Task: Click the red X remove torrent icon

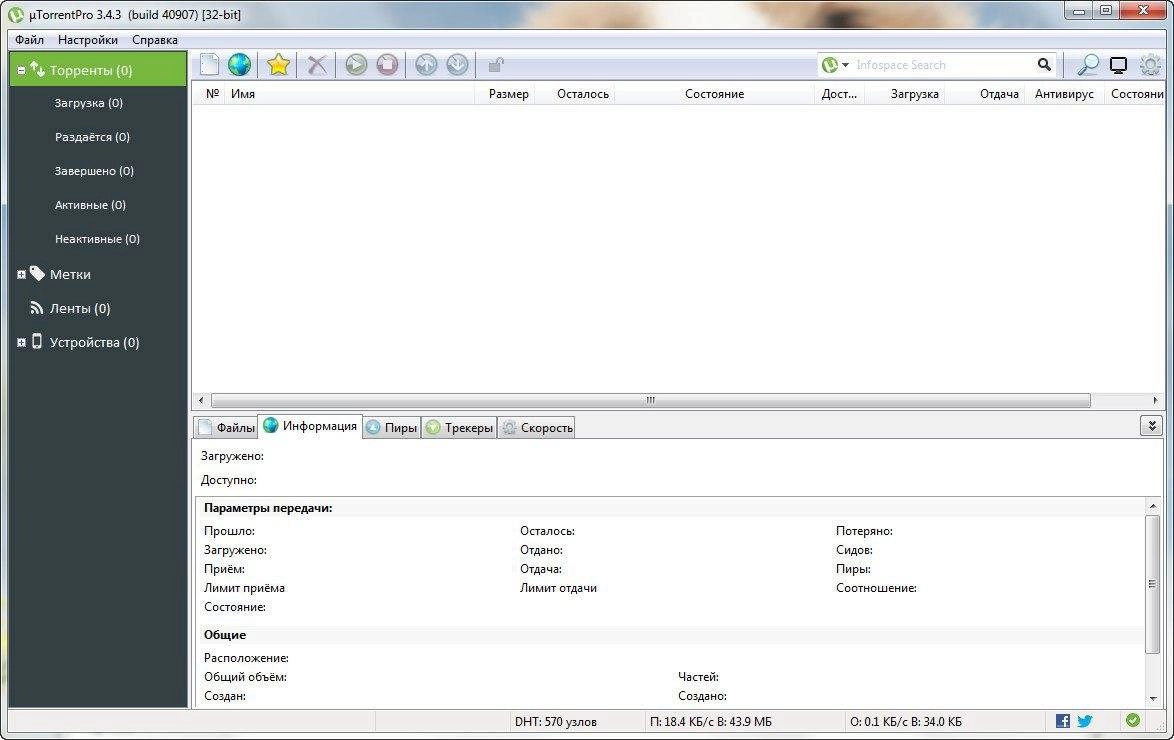Action: pos(316,64)
